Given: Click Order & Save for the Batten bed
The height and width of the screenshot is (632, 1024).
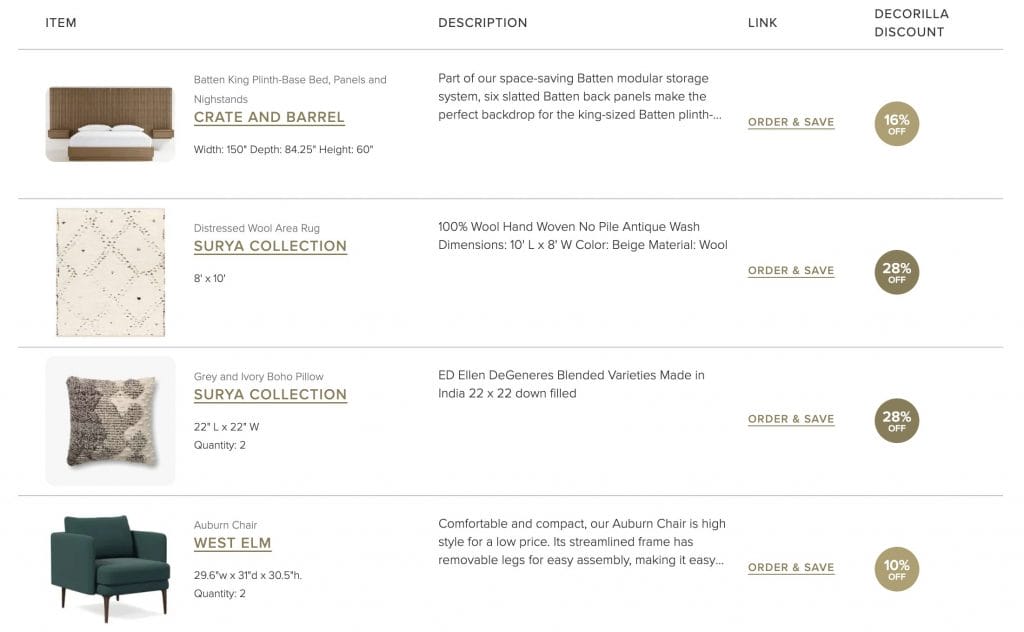Looking at the screenshot, I should 790,123.
